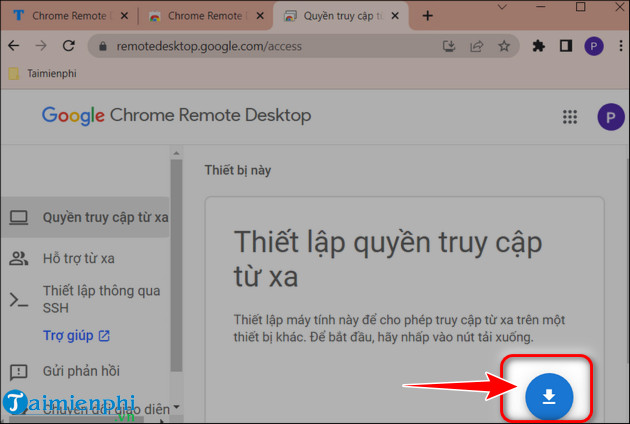Close the first Chrome Remote tab
630x424 pixels.
click(x=124, y=16)
